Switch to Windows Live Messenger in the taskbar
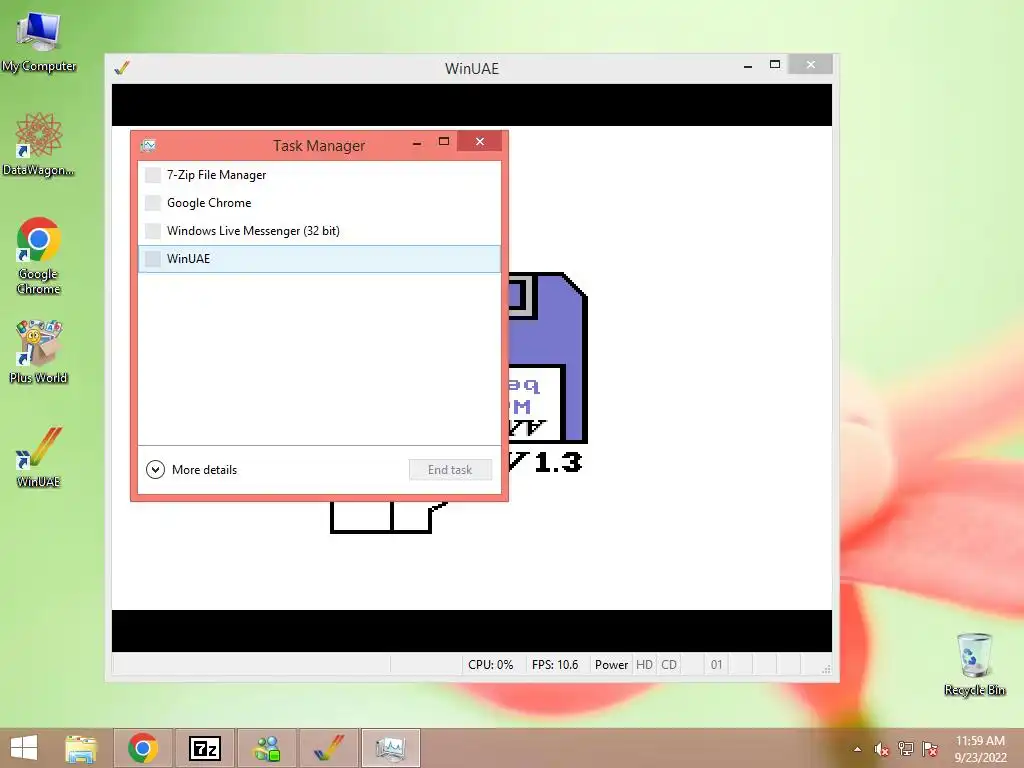The width and height of the screenshot is (1024, 768). point(266,748)
